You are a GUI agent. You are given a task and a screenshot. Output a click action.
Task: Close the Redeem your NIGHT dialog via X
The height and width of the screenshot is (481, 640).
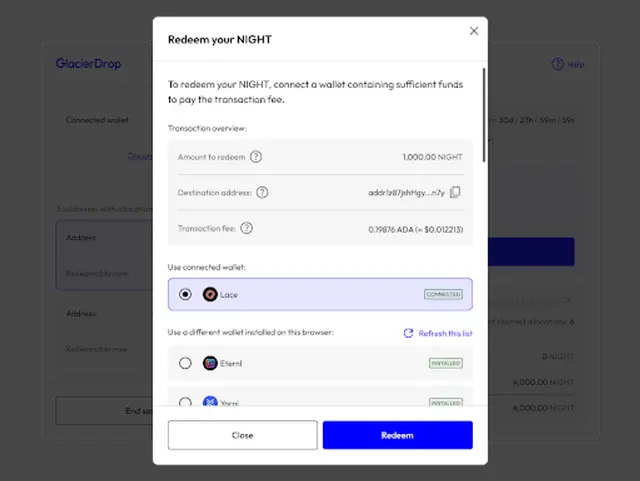474,31
